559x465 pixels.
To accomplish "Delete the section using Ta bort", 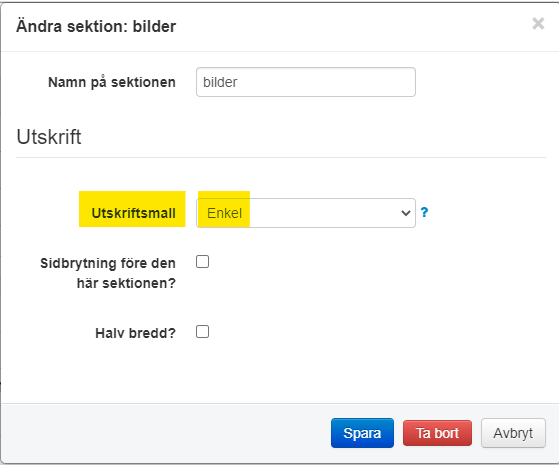I will click(x=437, y=433).
